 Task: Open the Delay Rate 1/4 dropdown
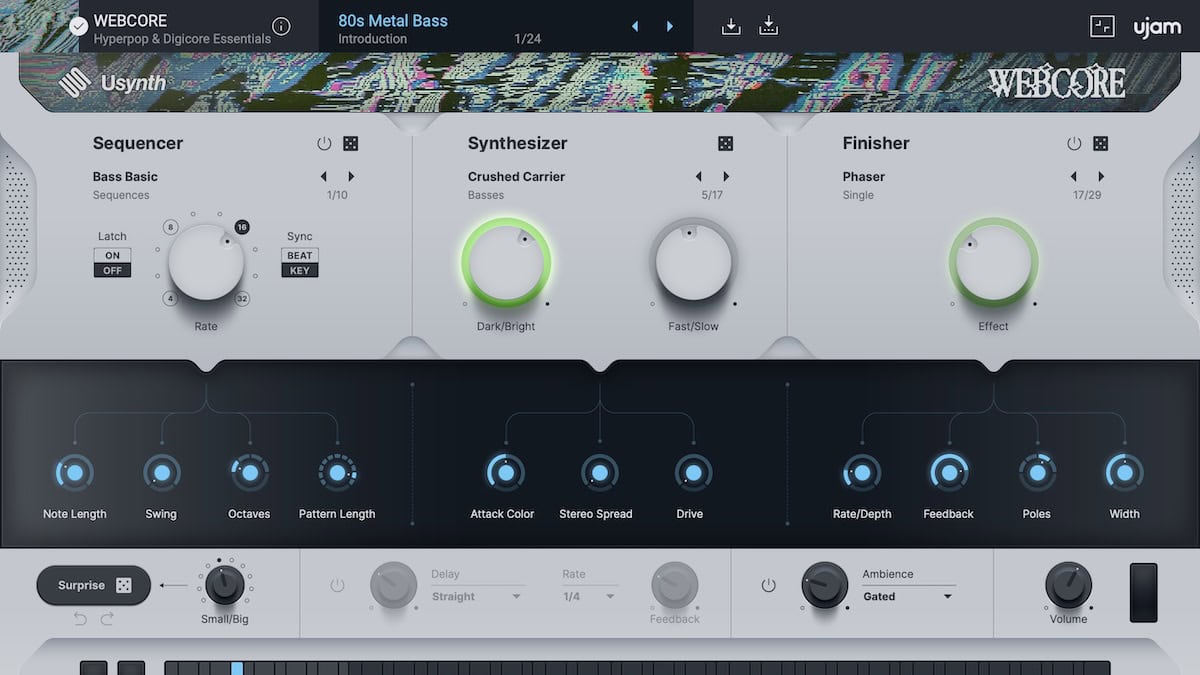point(589,597)
